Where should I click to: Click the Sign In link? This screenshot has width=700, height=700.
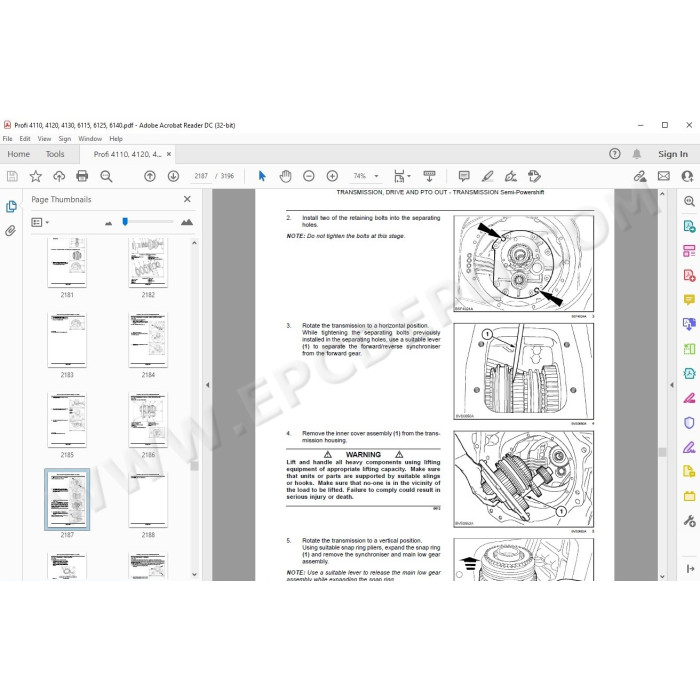[x=673, y=154]
